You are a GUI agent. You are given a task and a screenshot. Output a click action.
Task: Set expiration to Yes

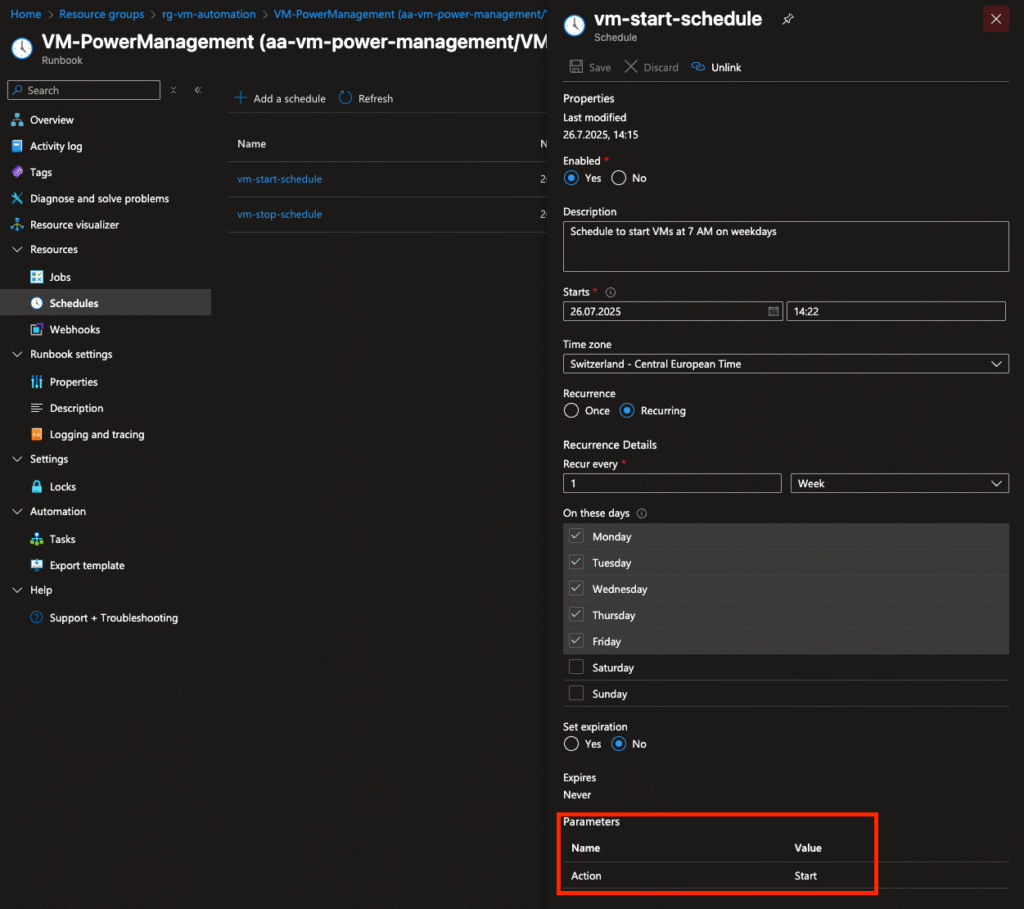pyautogui.click(x=571, y=743)
